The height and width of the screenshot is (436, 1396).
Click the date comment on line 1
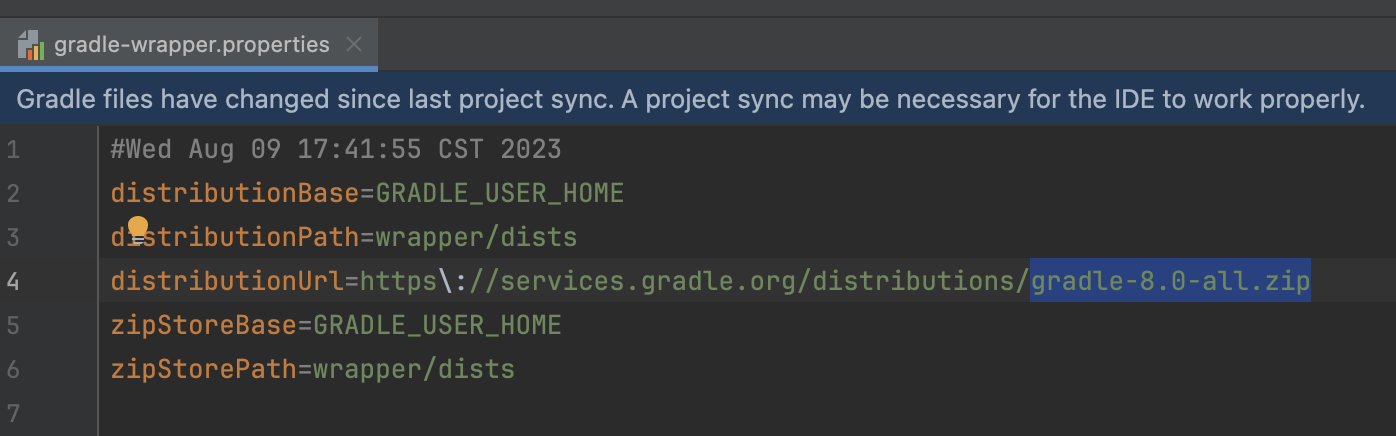tap(336, 150)
